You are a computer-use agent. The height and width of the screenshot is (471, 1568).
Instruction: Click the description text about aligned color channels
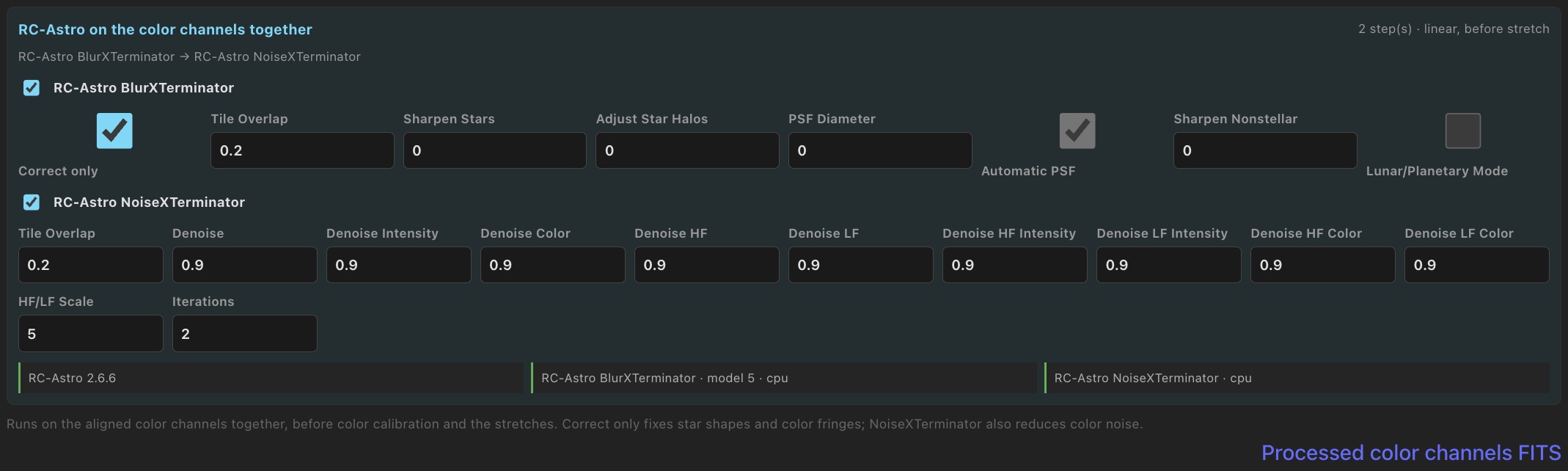574,424
